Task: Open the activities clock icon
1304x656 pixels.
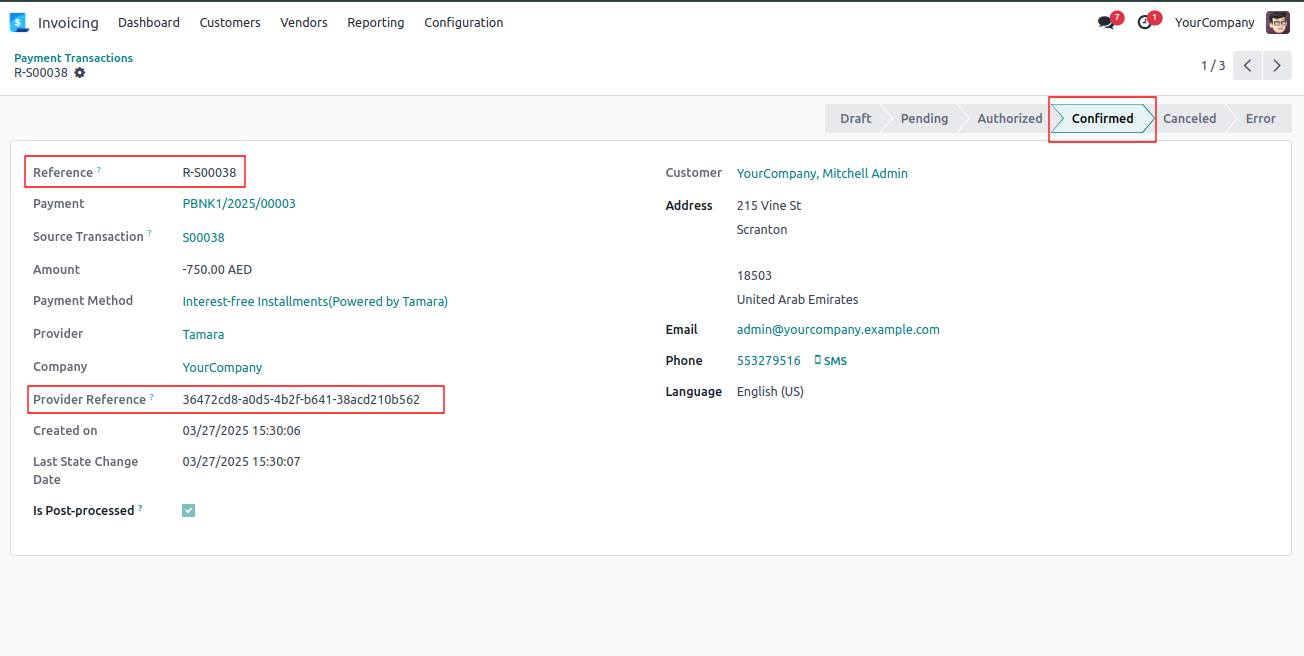Action: tap(1144, 22)
